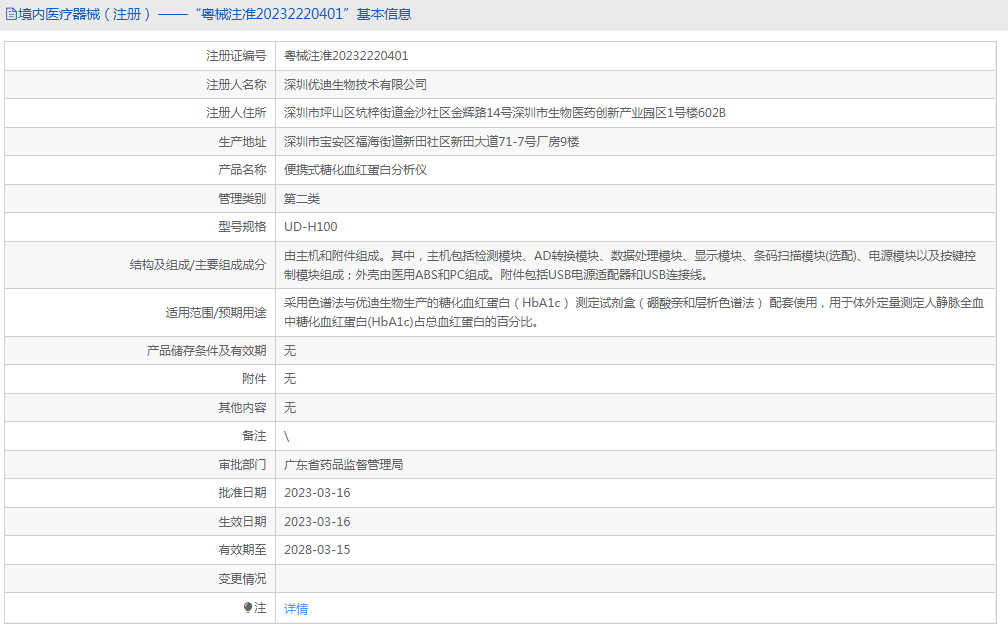Click the 适用范围/预期用途 label
The width and height of the screenshot is (1008, 631).
(x=215, y=313)
